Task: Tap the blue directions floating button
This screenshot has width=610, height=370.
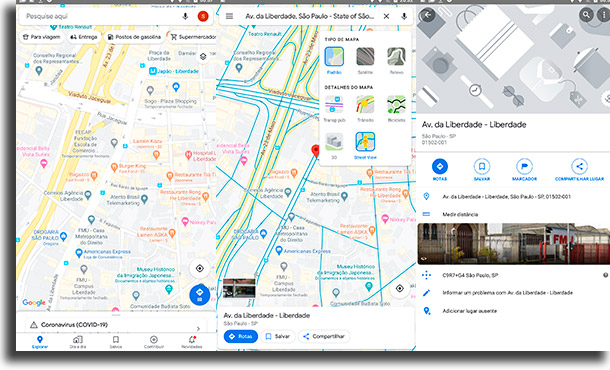Action: coord(200,295)
